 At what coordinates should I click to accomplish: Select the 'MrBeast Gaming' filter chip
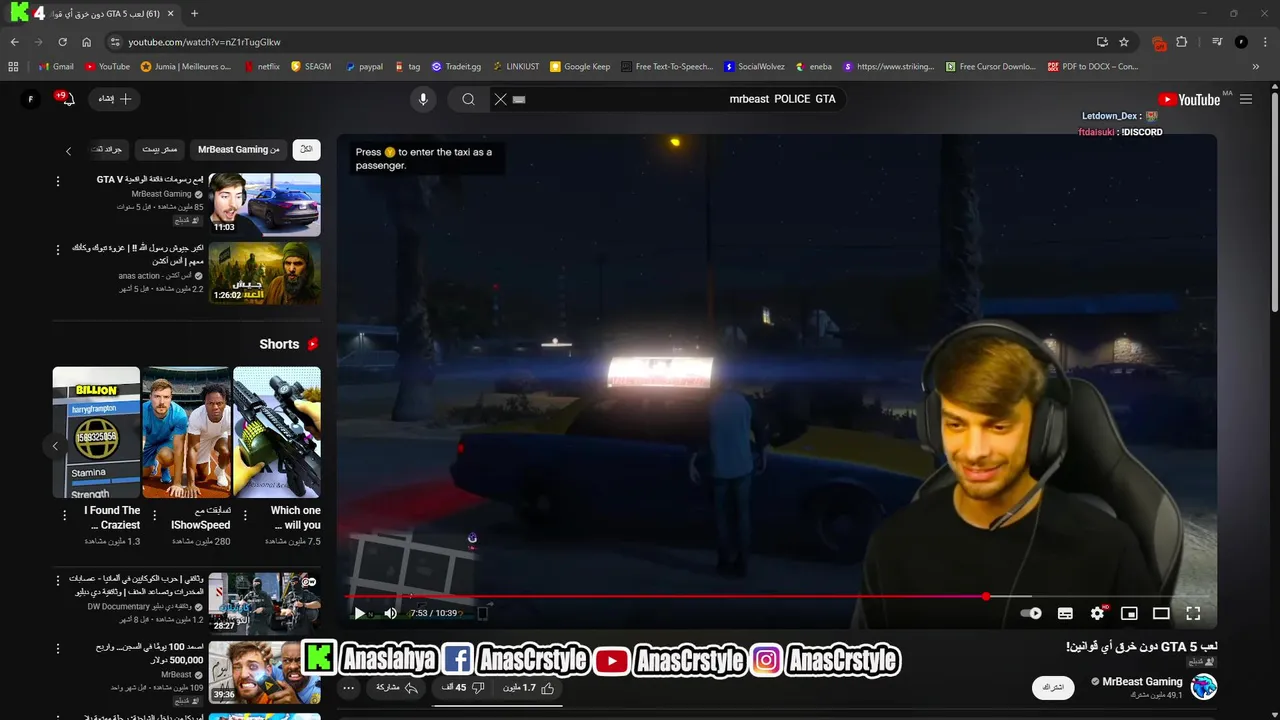pyautogui.click(x=238, y=149)
